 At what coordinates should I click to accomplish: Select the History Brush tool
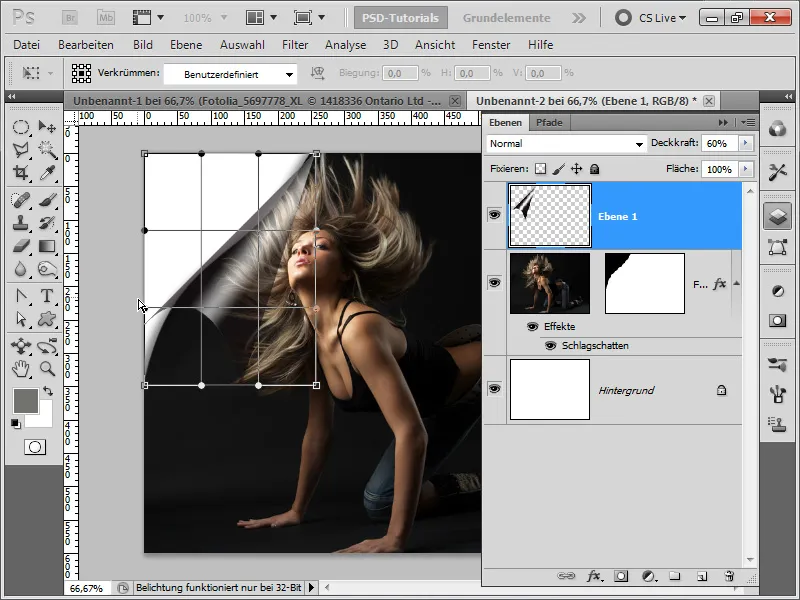(x=47, y=223)
